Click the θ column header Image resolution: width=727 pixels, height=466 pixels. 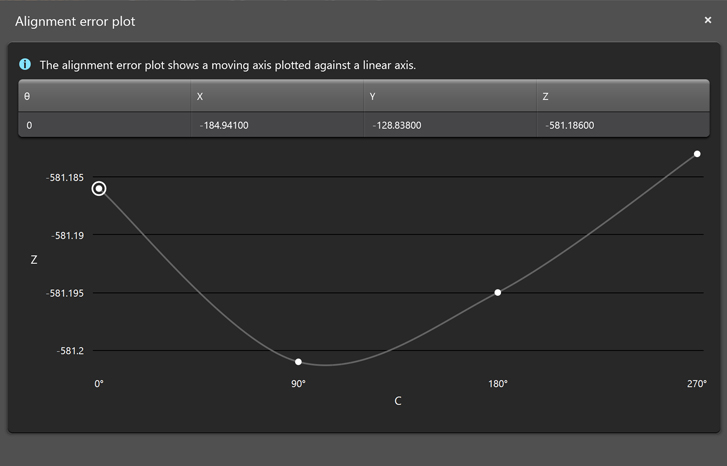104,96
